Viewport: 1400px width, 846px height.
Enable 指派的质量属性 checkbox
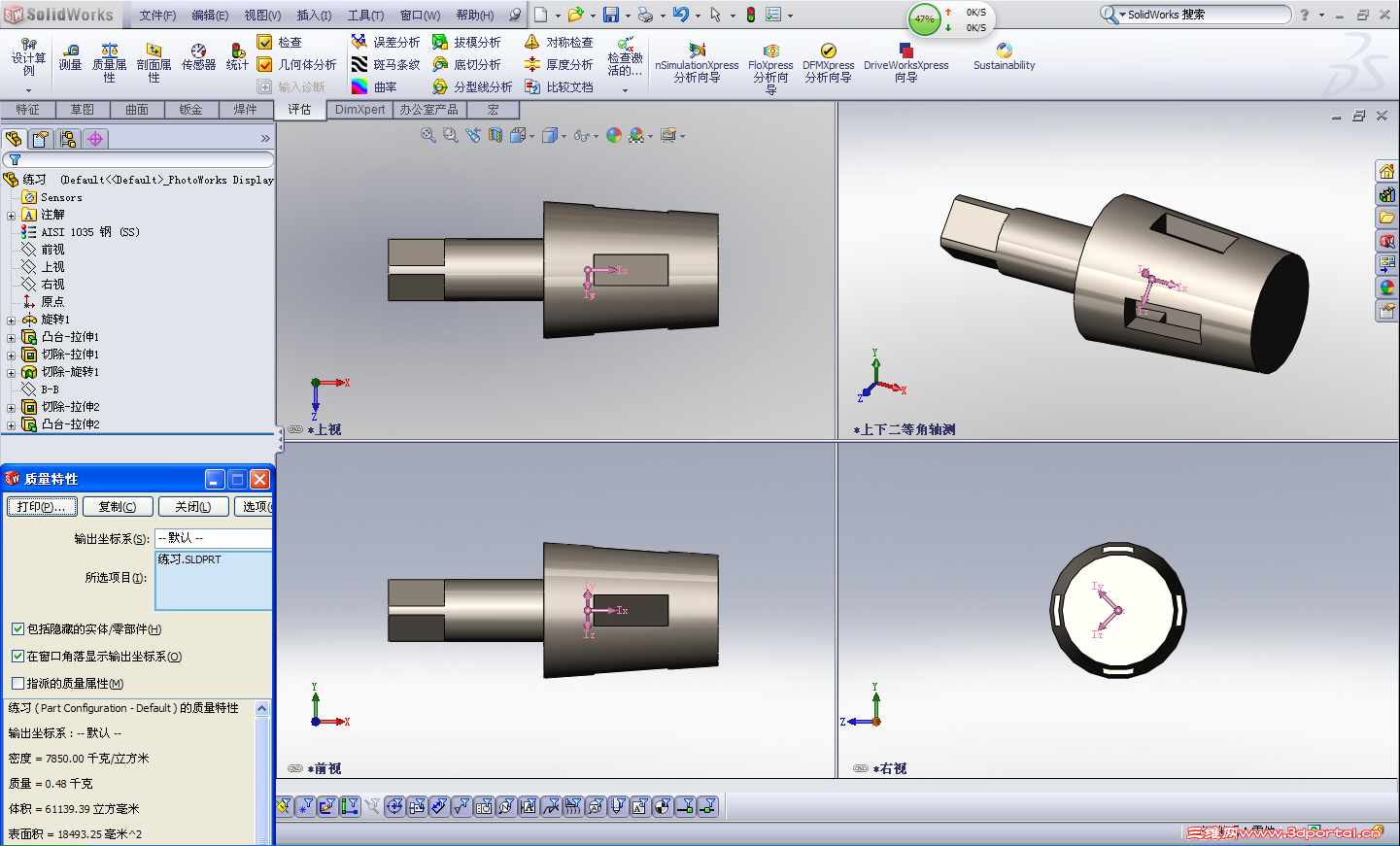pos(17,684)
